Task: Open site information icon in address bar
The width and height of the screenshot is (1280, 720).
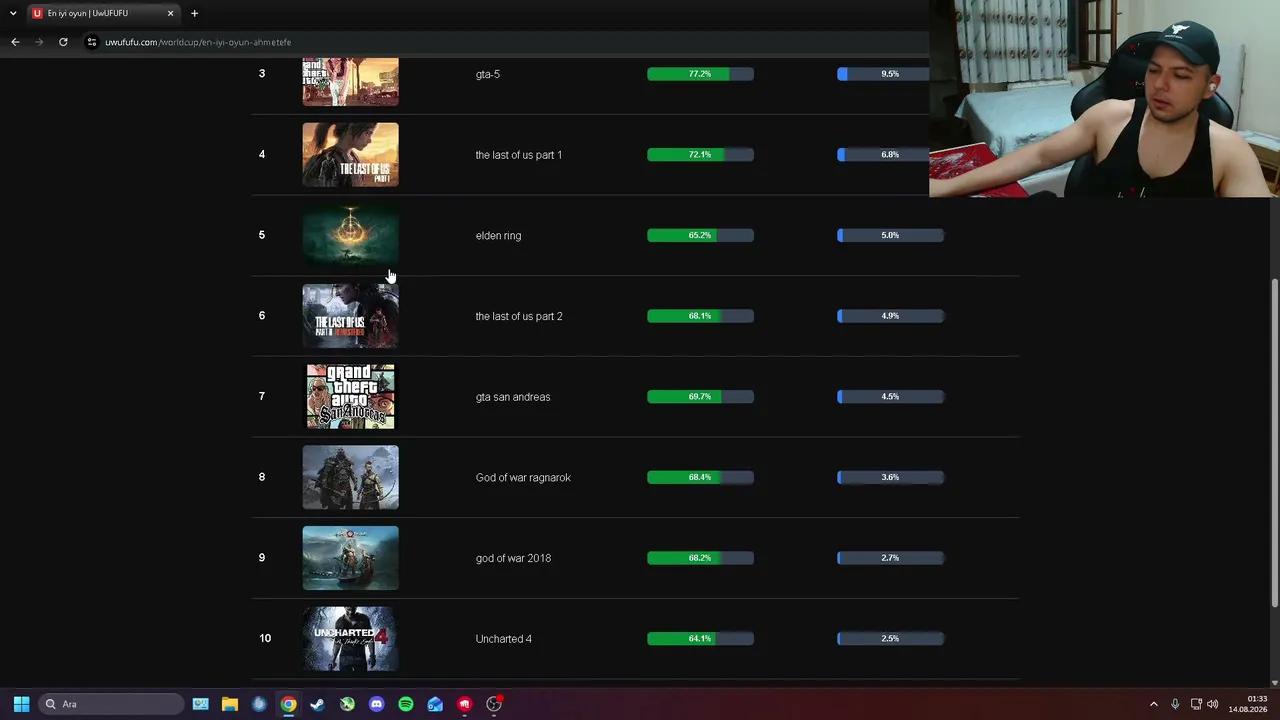Action: (92, 42)
